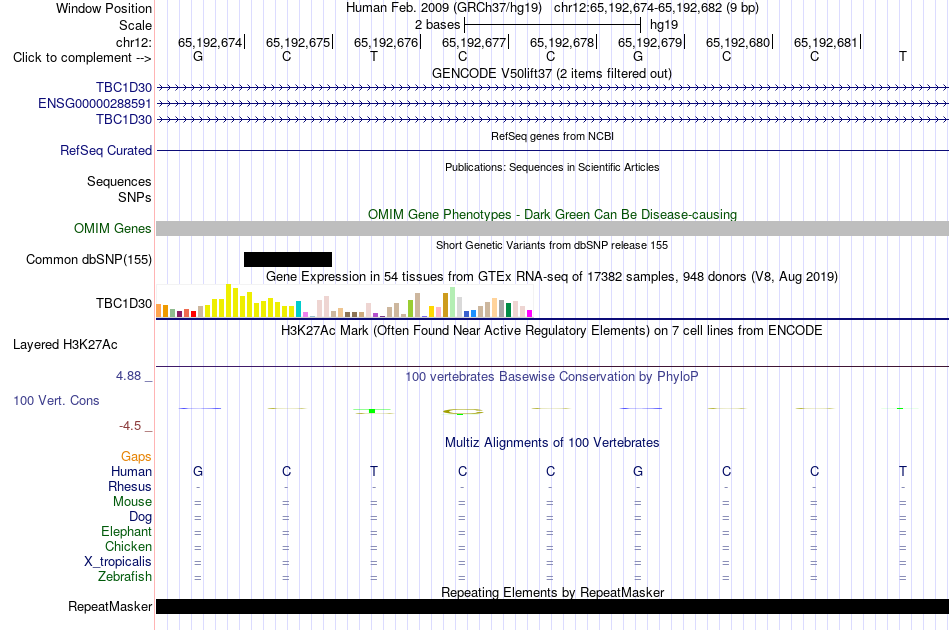950x630 pixels.
Task: Click the -4.5 PhyloP lower limit
Action: click(130, 426)
